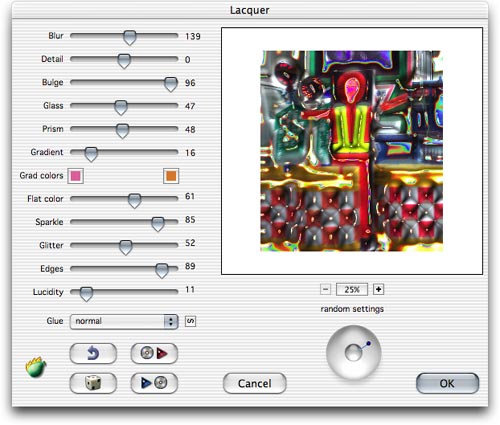This screenshot has height=425, width=500.
Task: Click the Lucidity slider handle
Action: click(86, 294)
